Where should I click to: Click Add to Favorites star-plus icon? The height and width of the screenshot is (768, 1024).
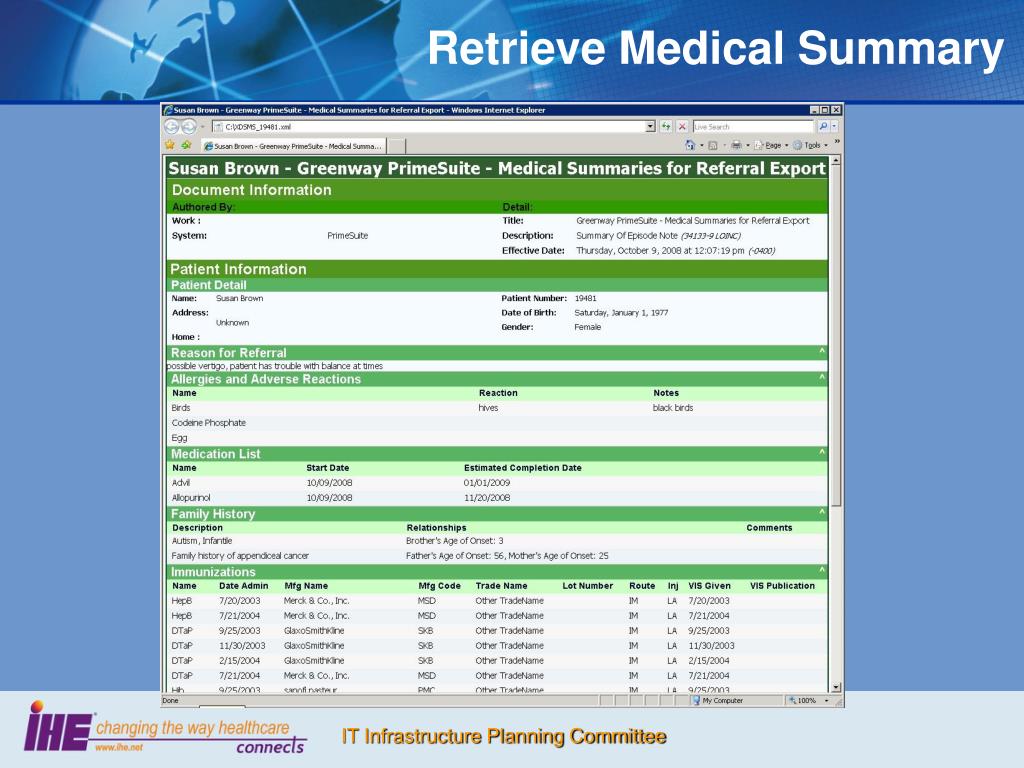click(x=186, y=145)
